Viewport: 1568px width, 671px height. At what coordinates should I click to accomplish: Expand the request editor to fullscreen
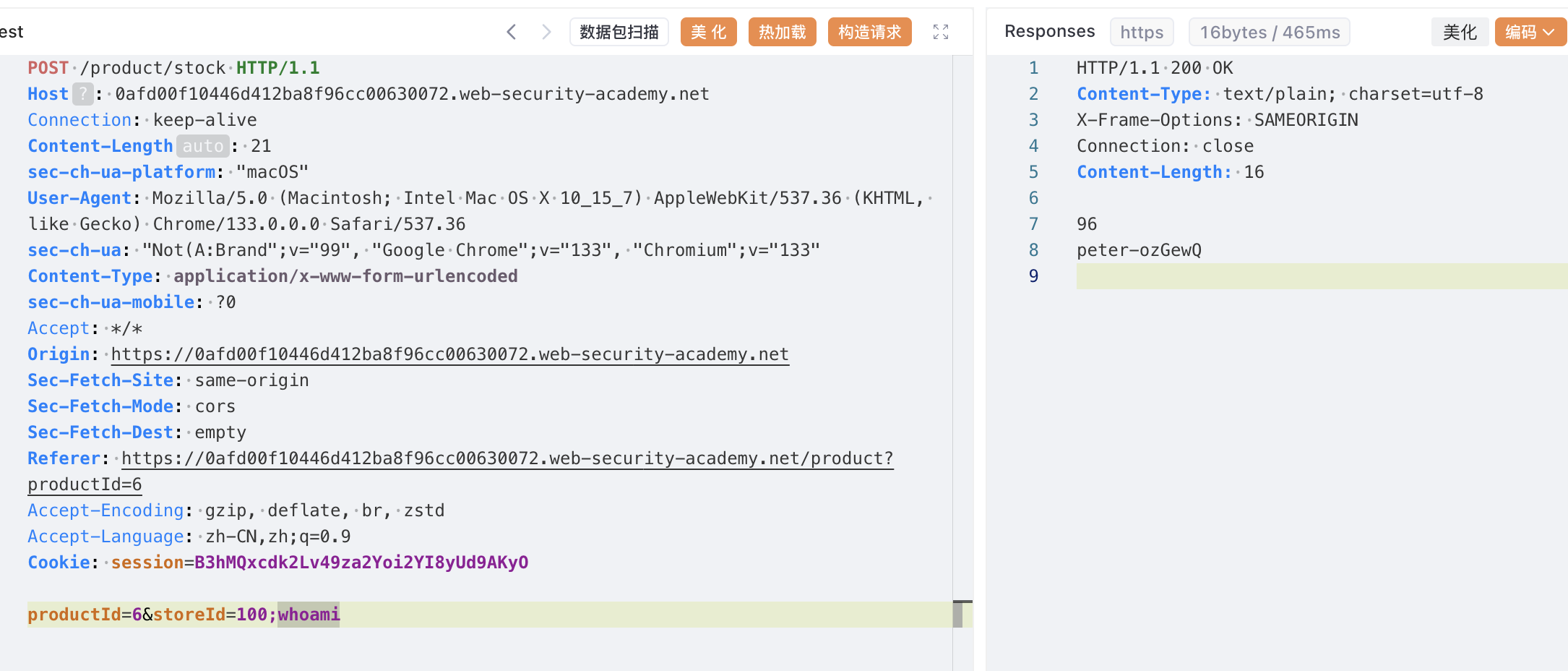tap(940, 32)
